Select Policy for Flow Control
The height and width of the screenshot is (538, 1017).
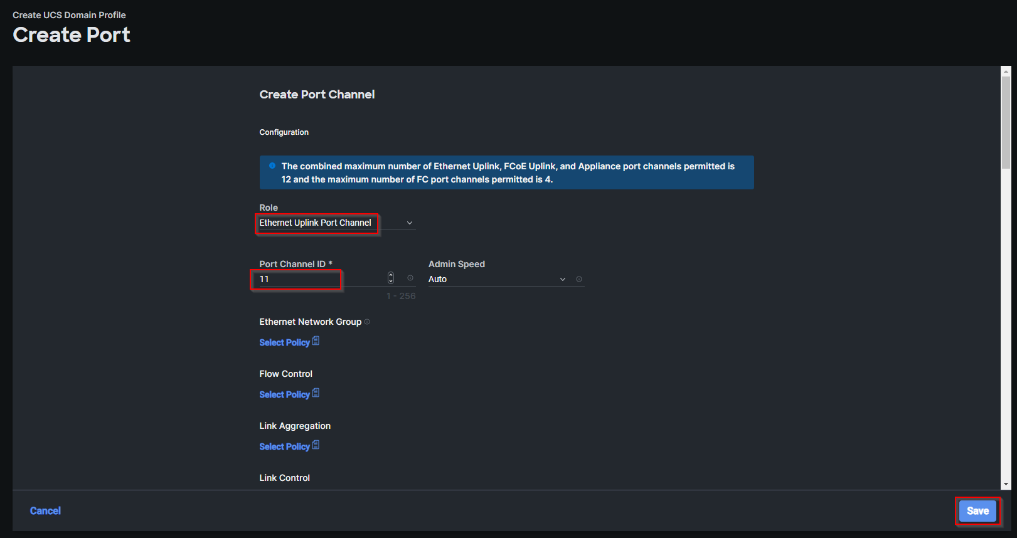(x=284, y=394)
